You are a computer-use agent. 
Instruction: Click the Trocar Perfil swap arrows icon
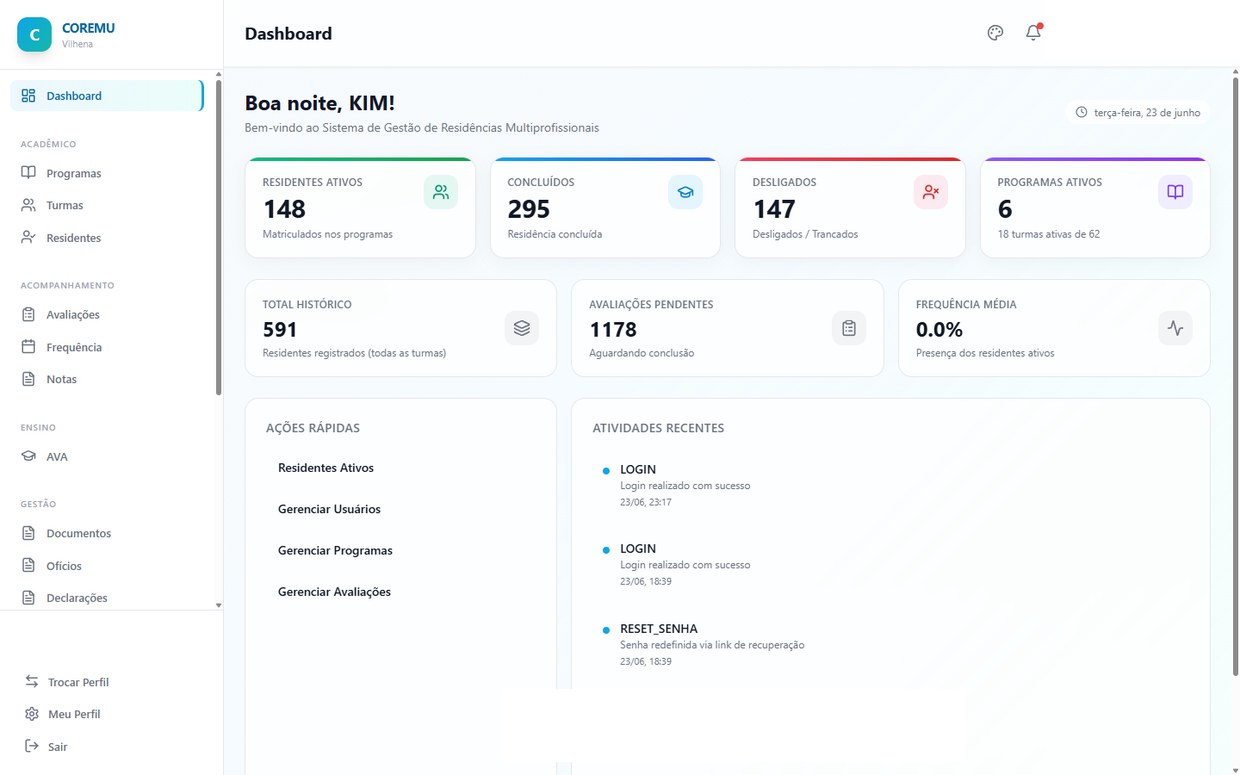pos(32,681)
